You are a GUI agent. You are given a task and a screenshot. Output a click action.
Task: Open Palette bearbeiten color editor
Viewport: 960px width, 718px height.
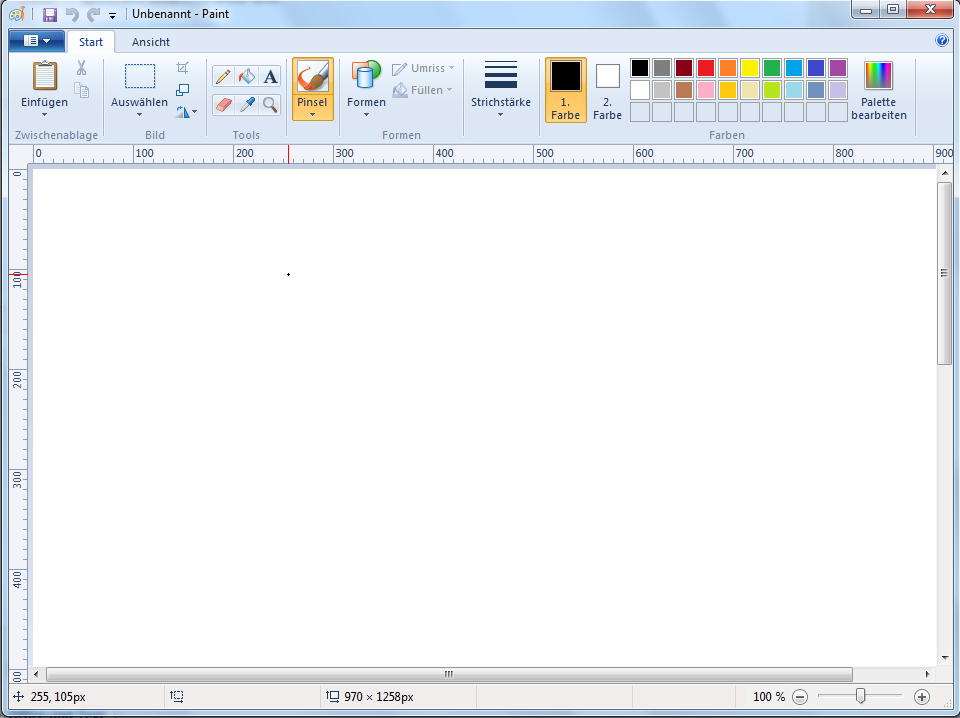[879, 90]
